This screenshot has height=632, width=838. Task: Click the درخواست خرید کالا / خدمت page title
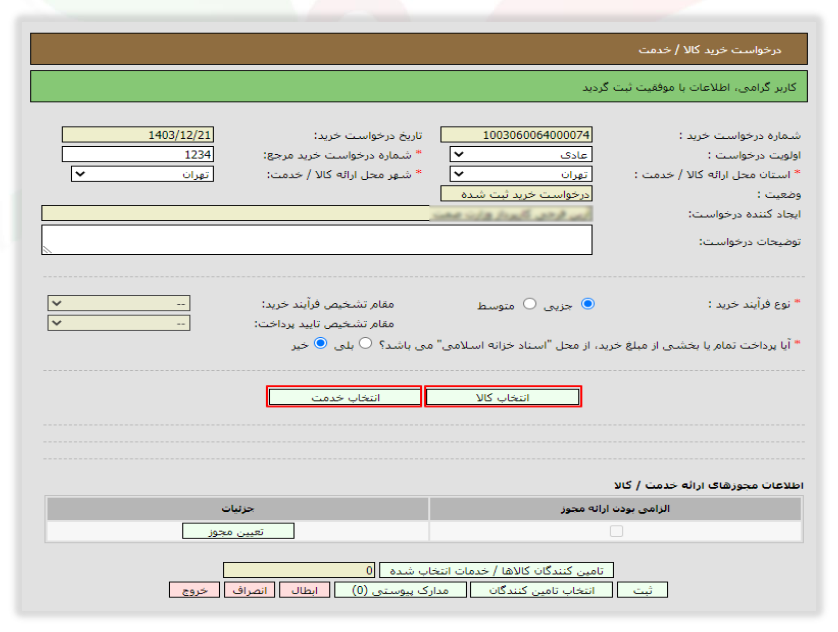(x=710, y=50)
